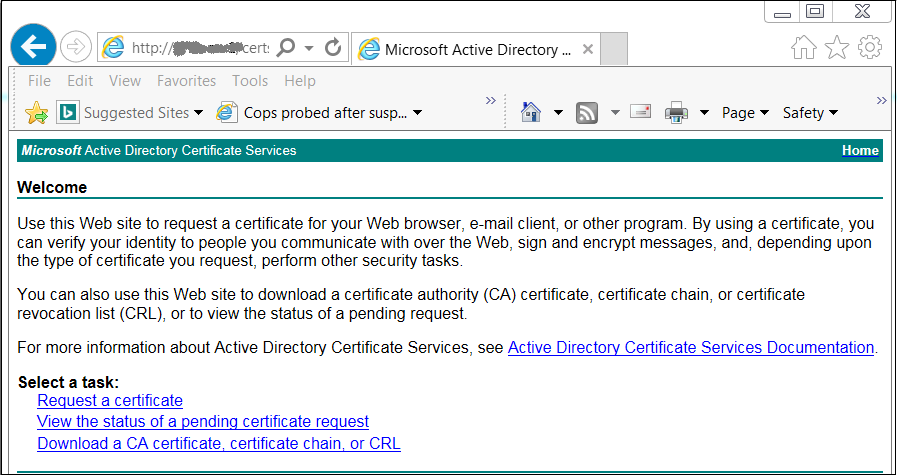Click the Welcome heading text
Image resolution: width=897 pixels, height=475 pixels.
tap(52, 187)
